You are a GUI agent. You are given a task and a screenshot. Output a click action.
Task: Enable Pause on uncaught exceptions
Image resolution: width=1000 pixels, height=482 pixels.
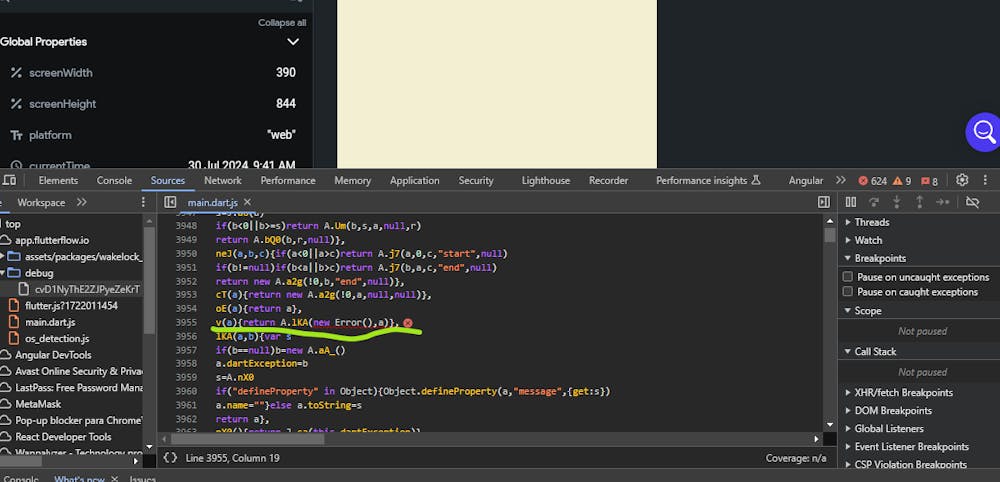click(x=848, y=277)
